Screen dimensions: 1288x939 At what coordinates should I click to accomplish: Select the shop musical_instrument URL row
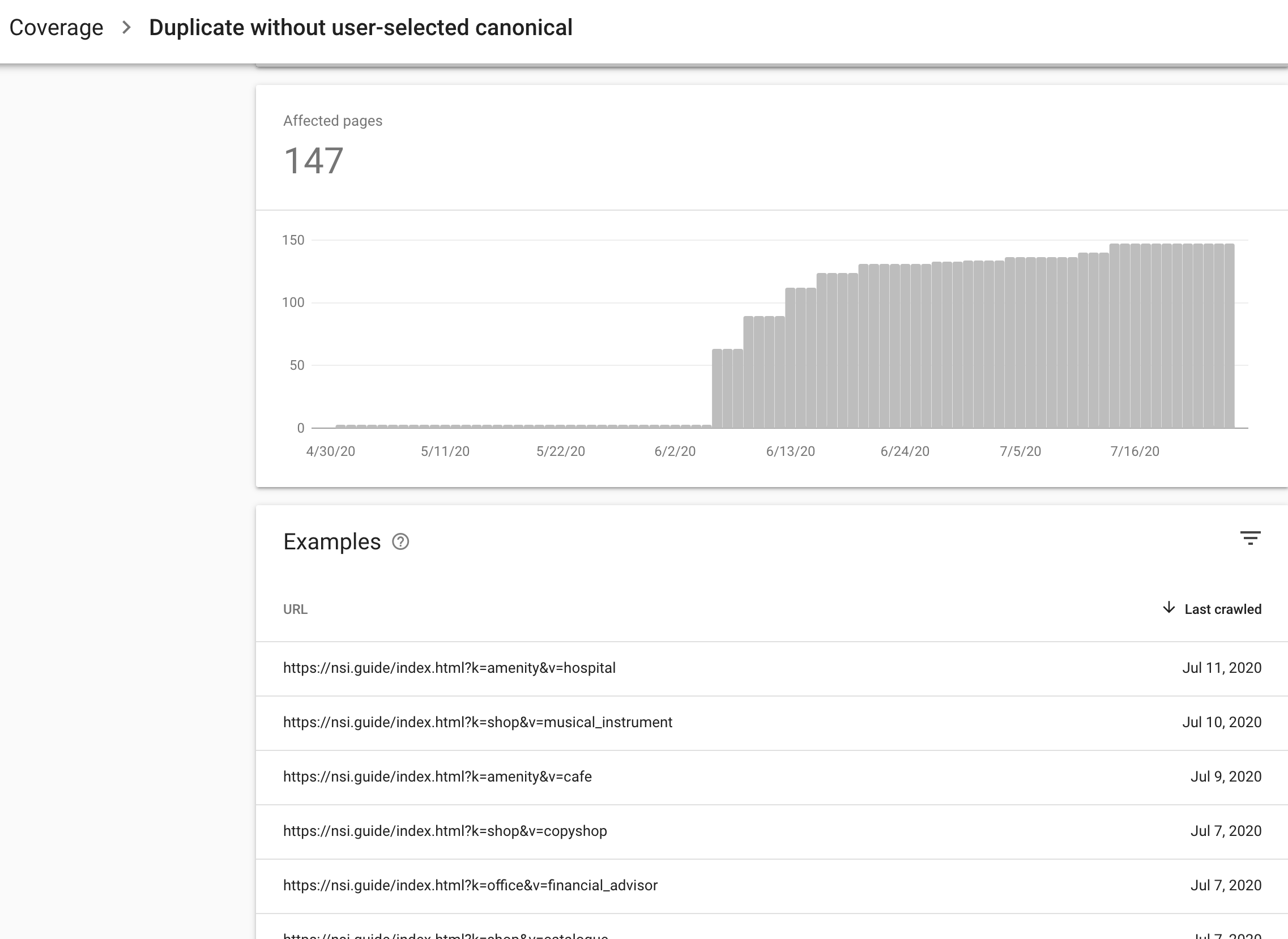coord(477,722)
